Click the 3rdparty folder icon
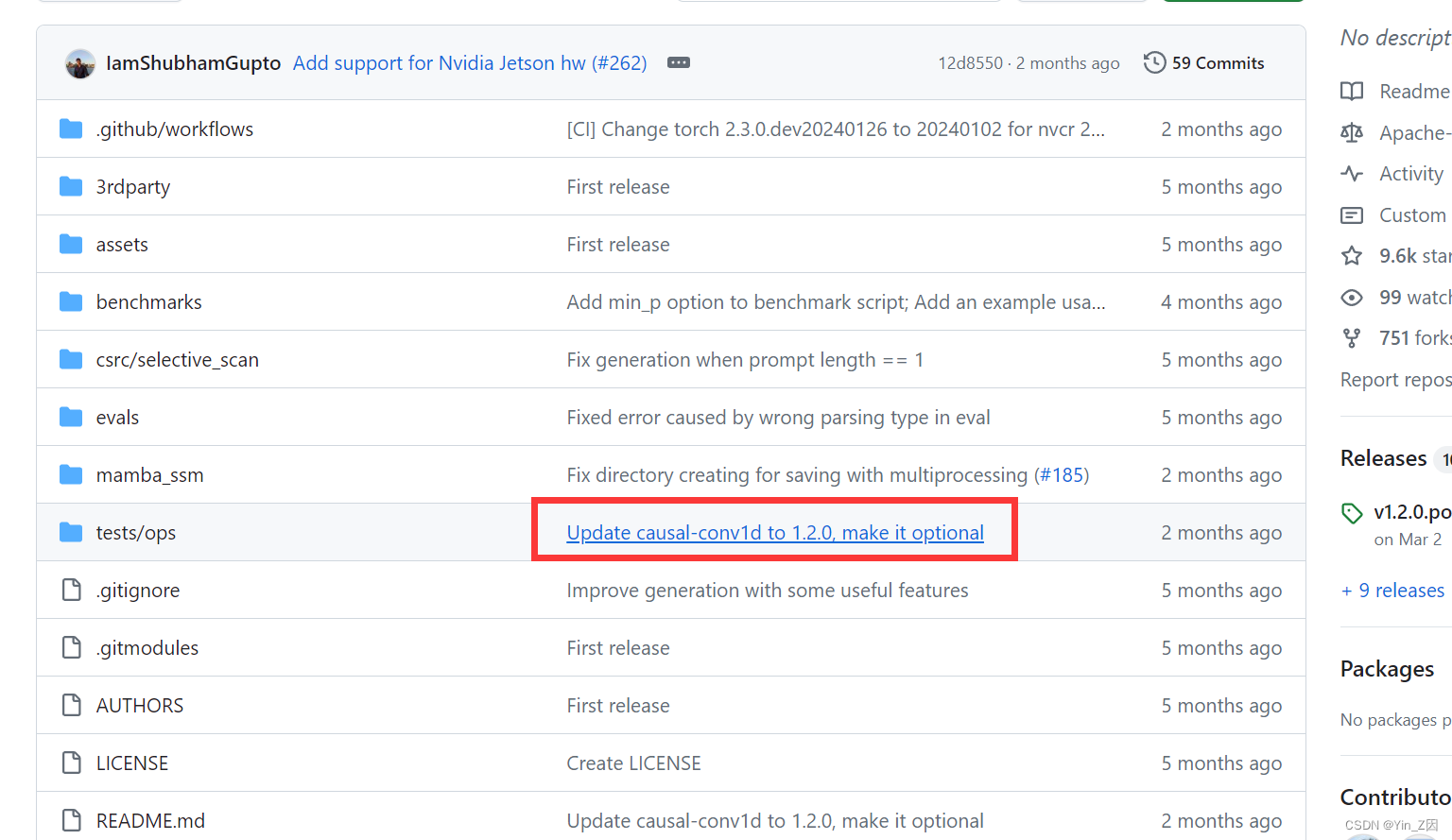Image resolution: width=1452 pixels, height=840 pixels. point(71,186)
